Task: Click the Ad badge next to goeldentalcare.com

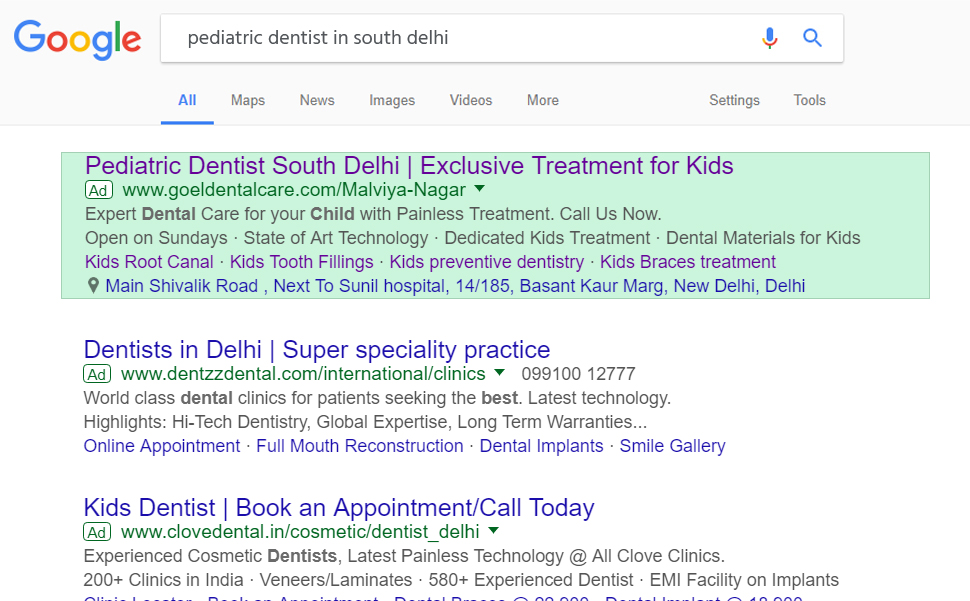Action: point(99,190)
